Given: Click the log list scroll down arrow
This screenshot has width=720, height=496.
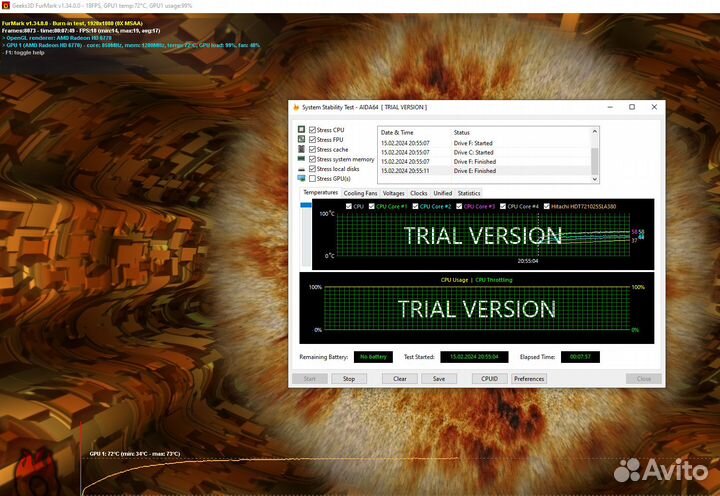Looking at the screenshot, I should click(x=595, y=179).
